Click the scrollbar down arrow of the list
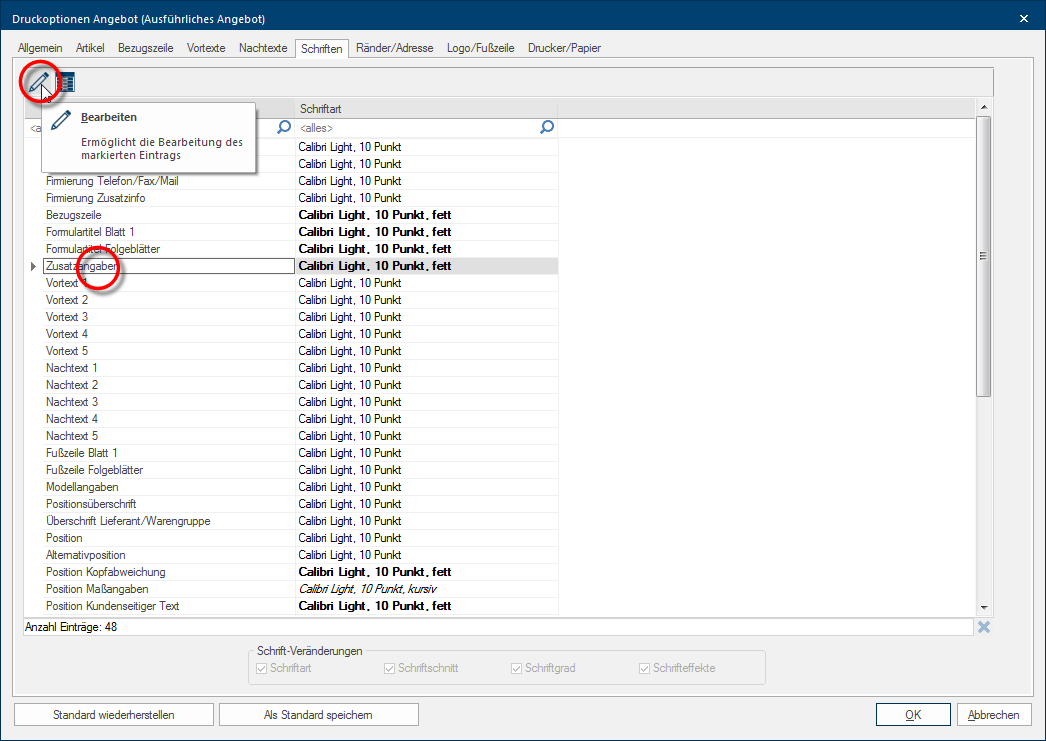 tap(984, 607)
